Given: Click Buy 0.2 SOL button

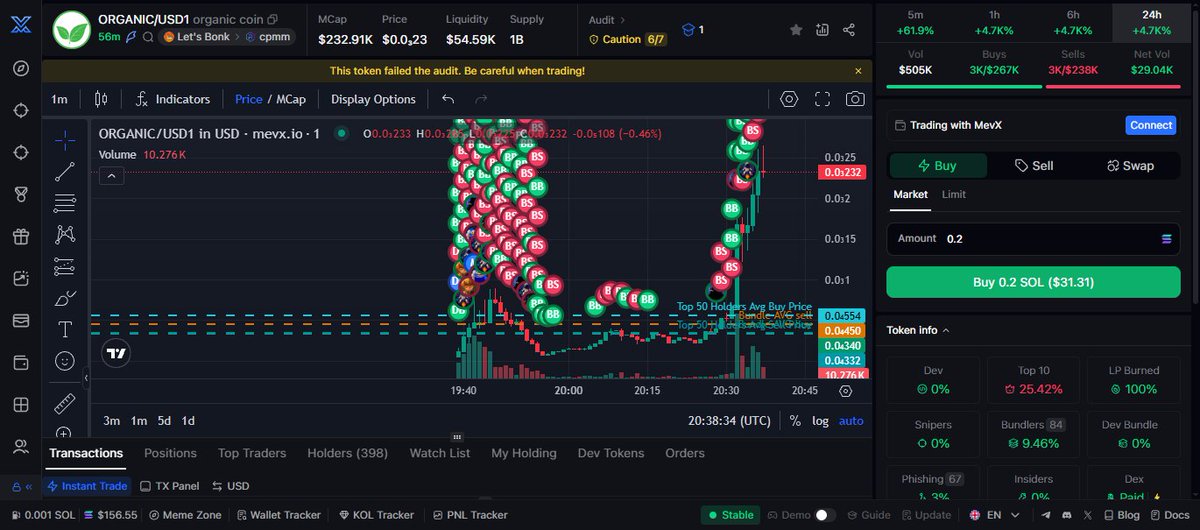Looking at the screenshot, I should (1033, 282).
